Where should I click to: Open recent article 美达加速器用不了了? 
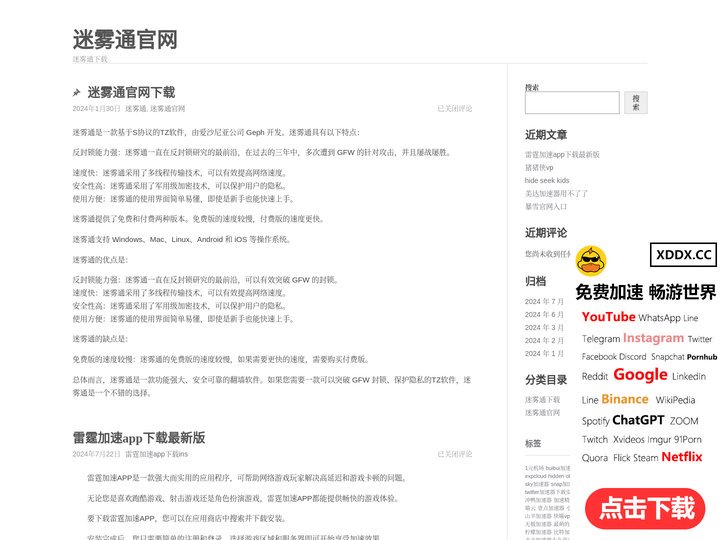(556, 194)
